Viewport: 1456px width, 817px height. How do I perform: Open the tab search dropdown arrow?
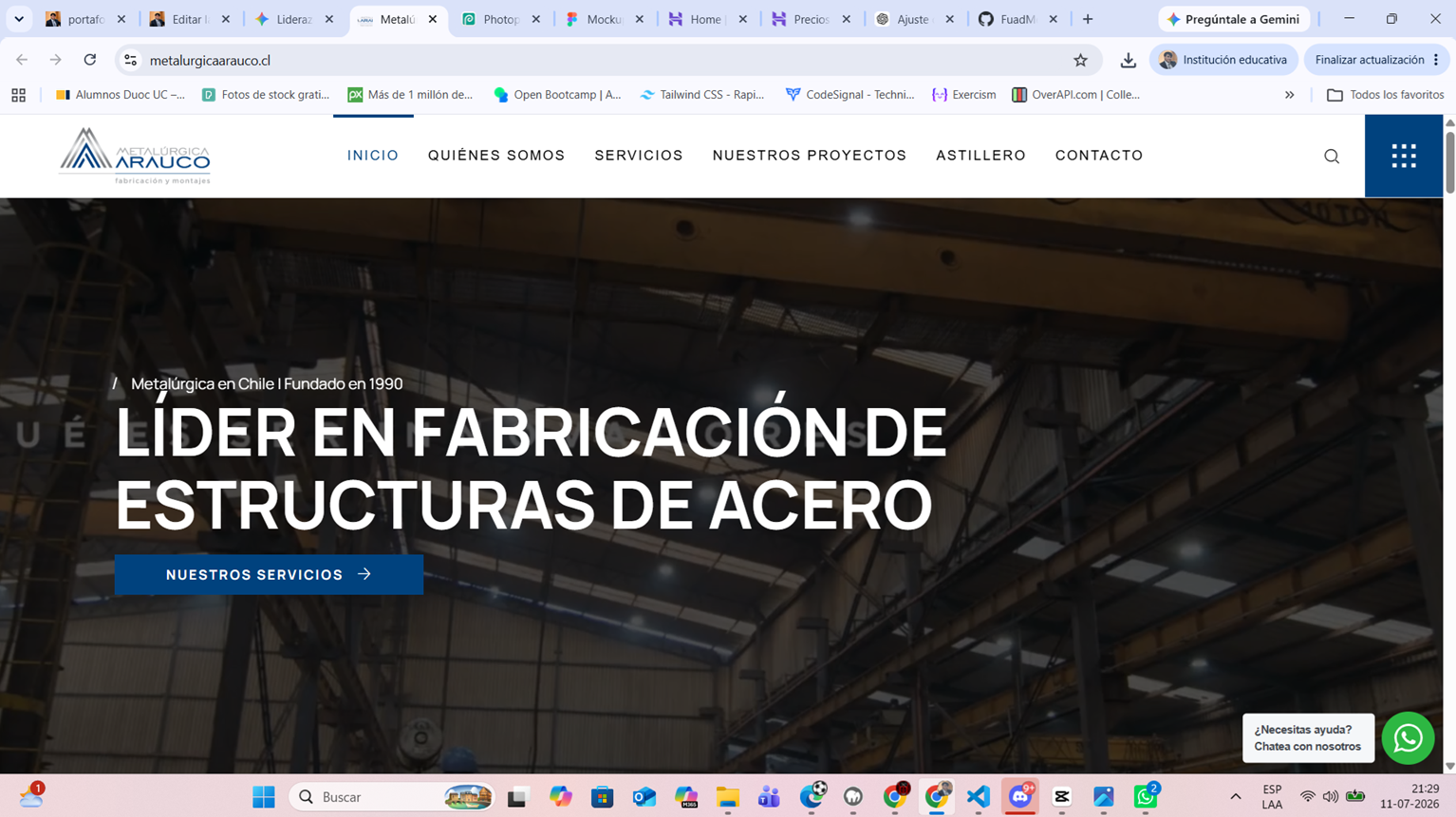point(19,19)
